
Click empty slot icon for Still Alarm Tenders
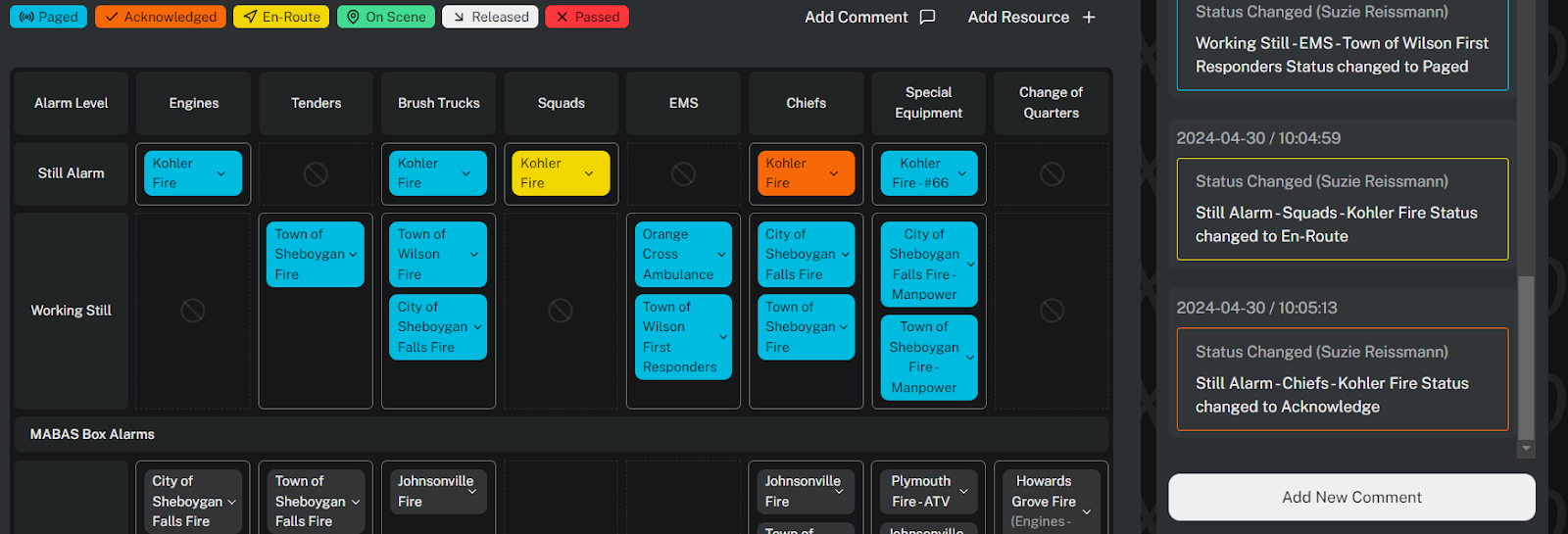[x=316, y=173]
